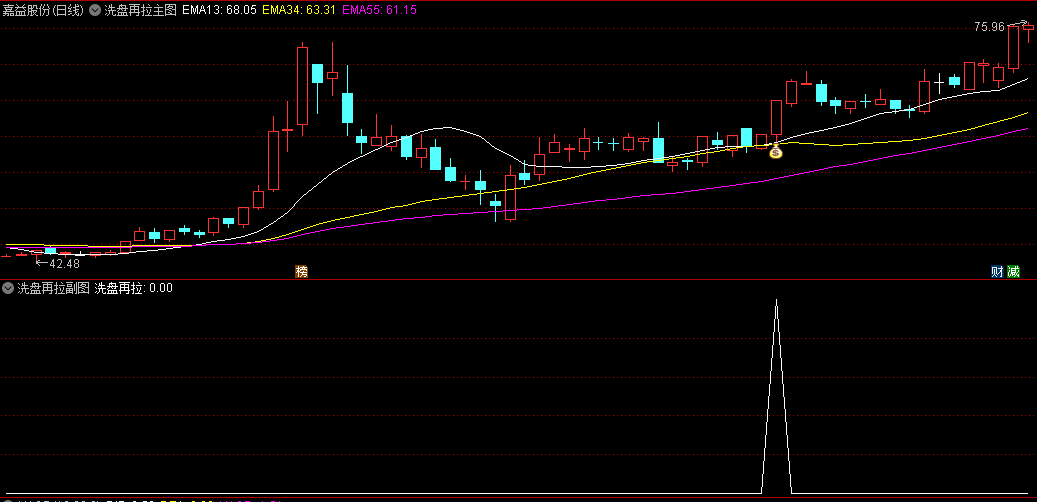Select the 洗盘再拉副图 indicator name
This screenshot has width=1037, height=502.
[53, 288]
